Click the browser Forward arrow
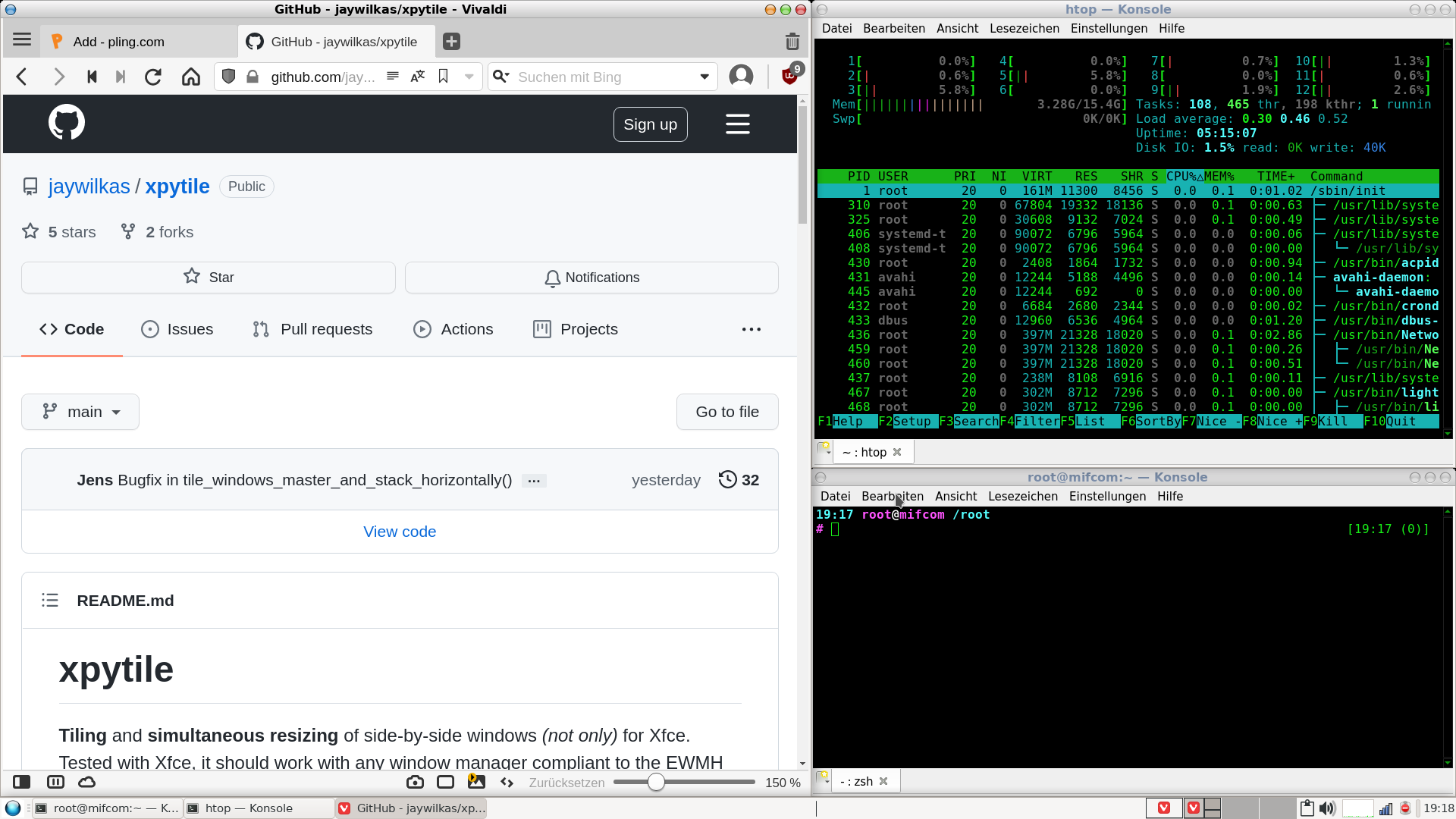Image resolution: width=1456 pixels, height=819 pixels. pos(58,77)
